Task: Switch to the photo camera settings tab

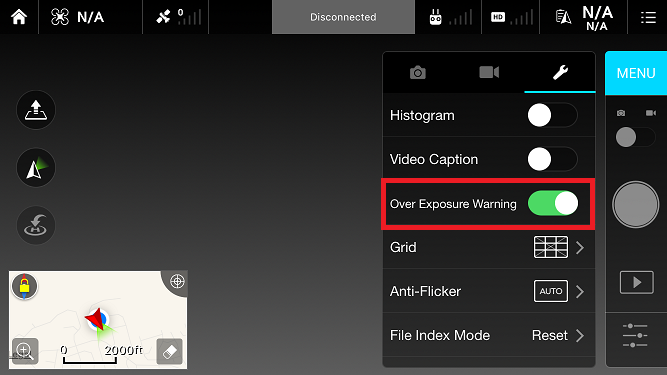Action: point(418,72)
